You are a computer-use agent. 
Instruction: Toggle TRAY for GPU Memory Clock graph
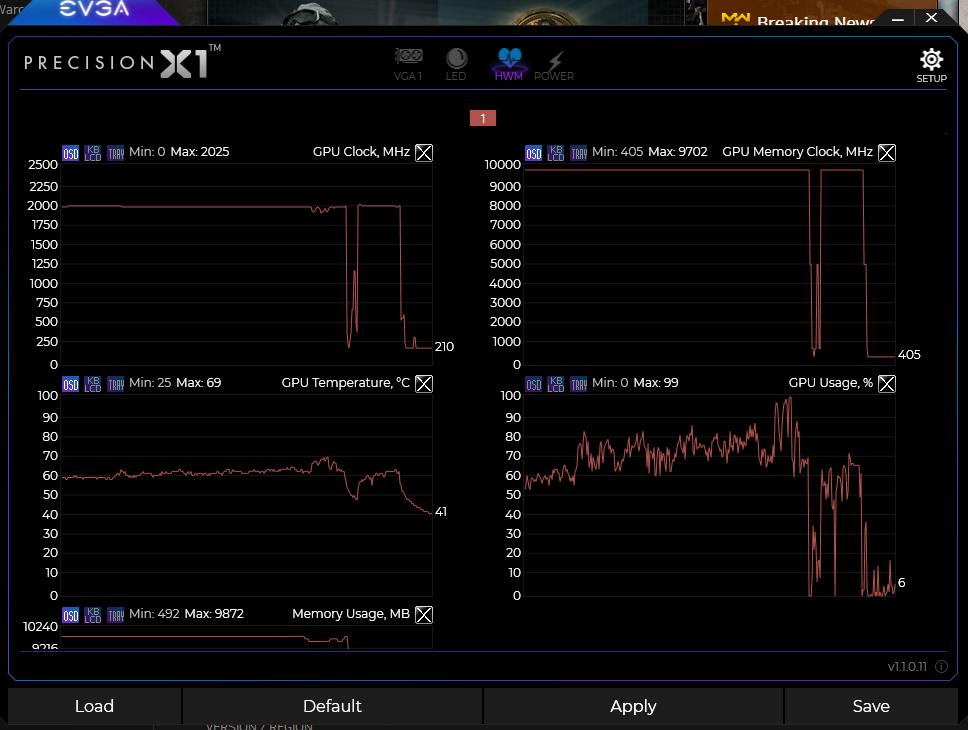578,153
